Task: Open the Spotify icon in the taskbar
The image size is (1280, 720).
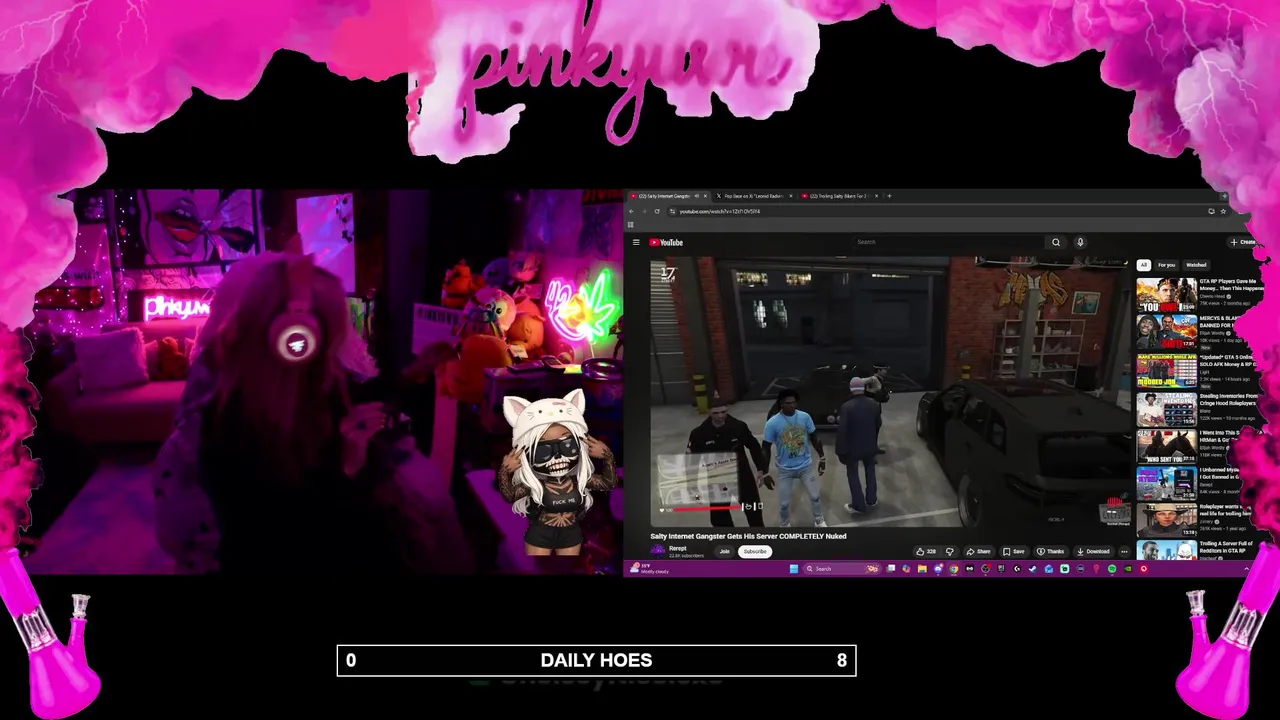Action: (1112, 569)
